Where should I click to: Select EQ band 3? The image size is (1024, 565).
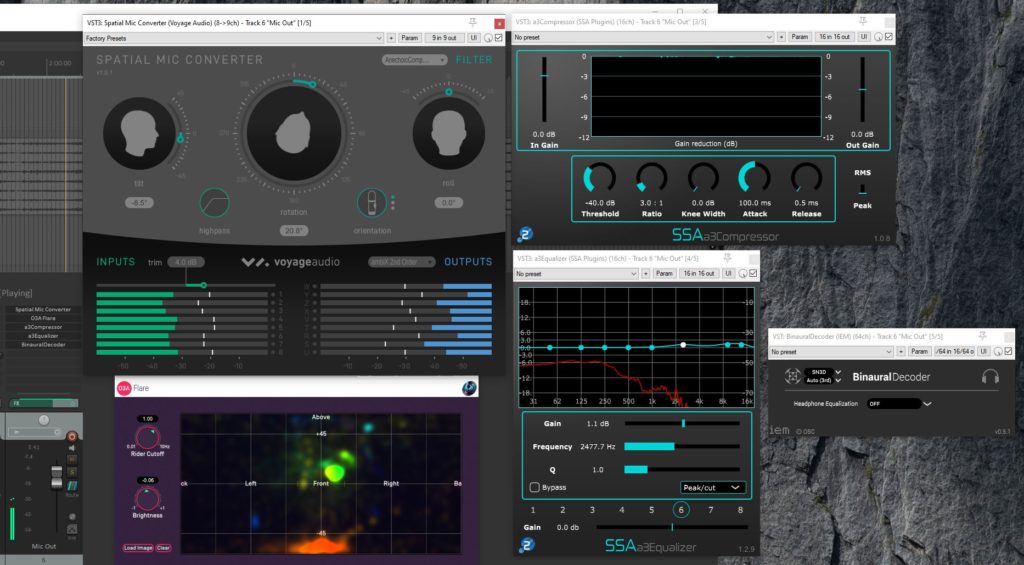(592, 509)
